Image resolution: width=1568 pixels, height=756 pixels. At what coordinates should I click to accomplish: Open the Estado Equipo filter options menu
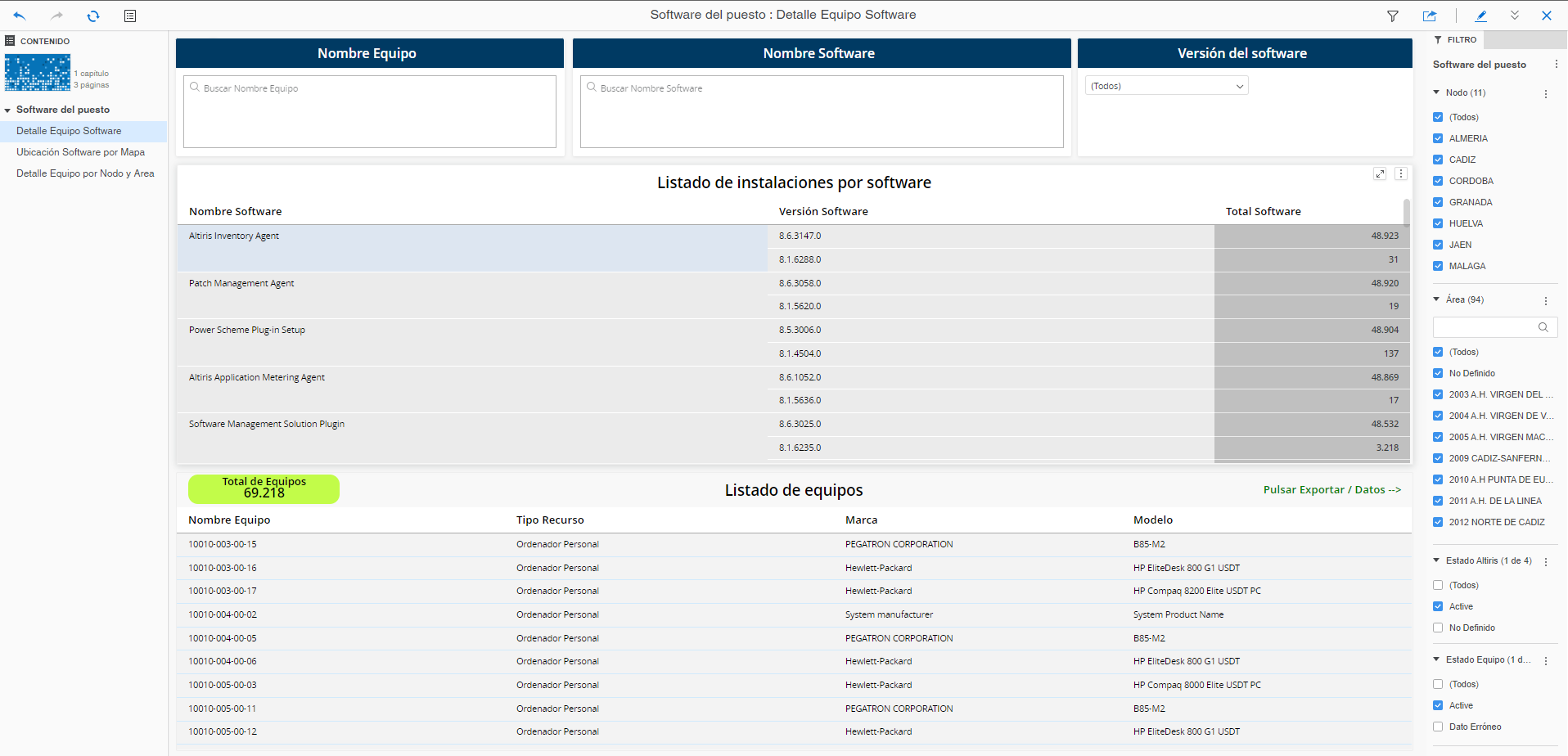click(1546, 660)
